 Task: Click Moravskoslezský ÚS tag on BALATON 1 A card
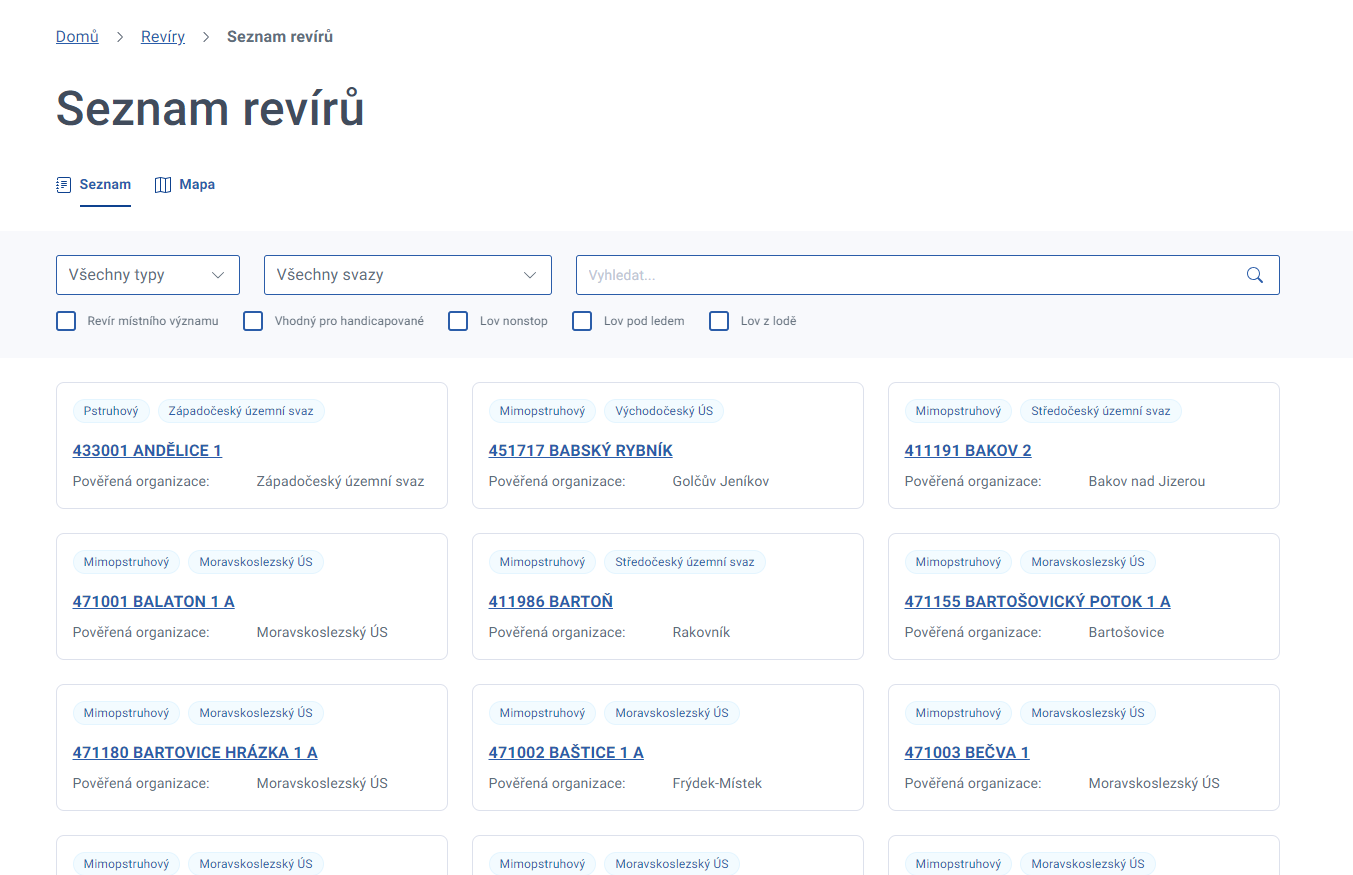coord(256,562)
